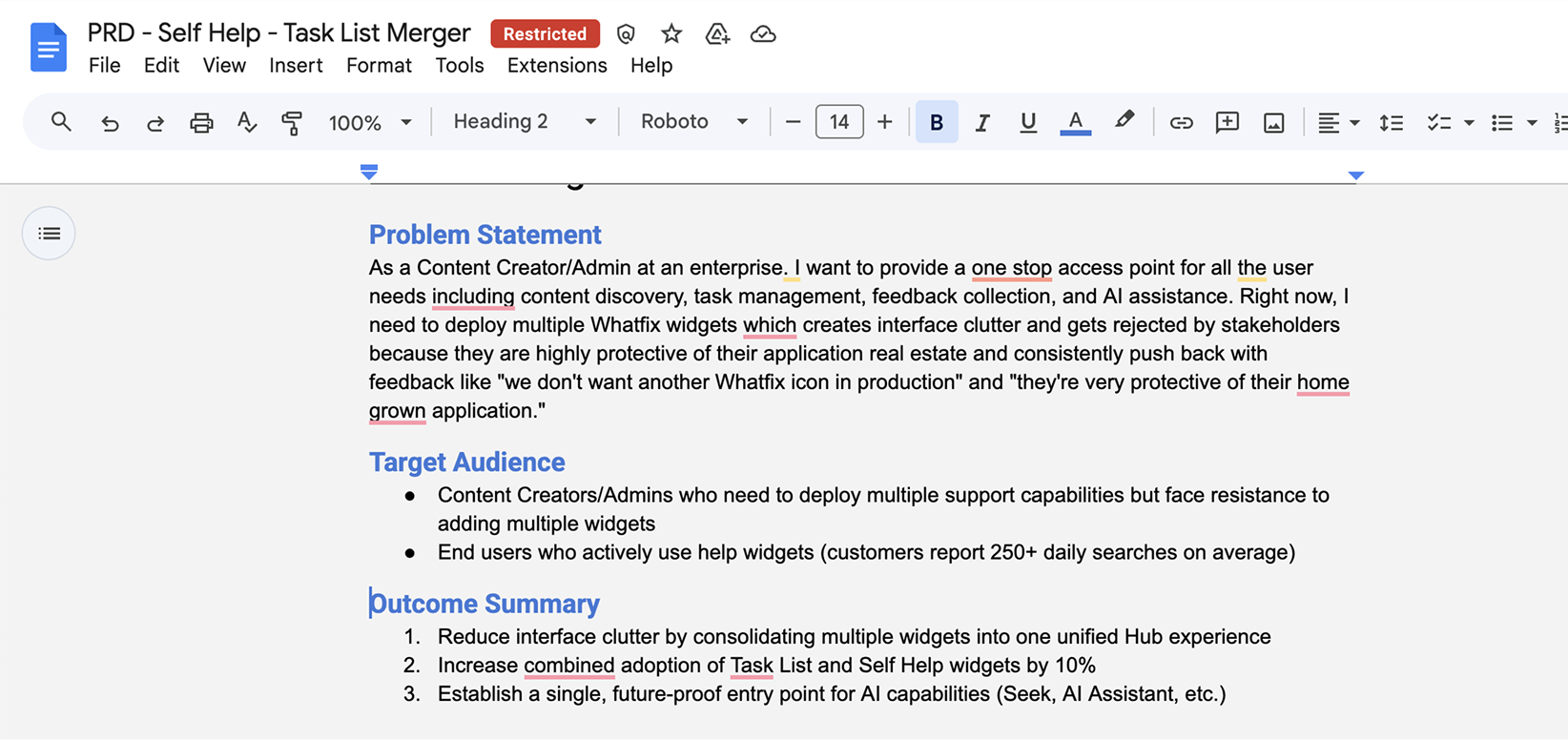The height and width of the screenshot is (740, 1568).
Task: Click the Problem Statement heading
Action: click(x=485, y=235)
